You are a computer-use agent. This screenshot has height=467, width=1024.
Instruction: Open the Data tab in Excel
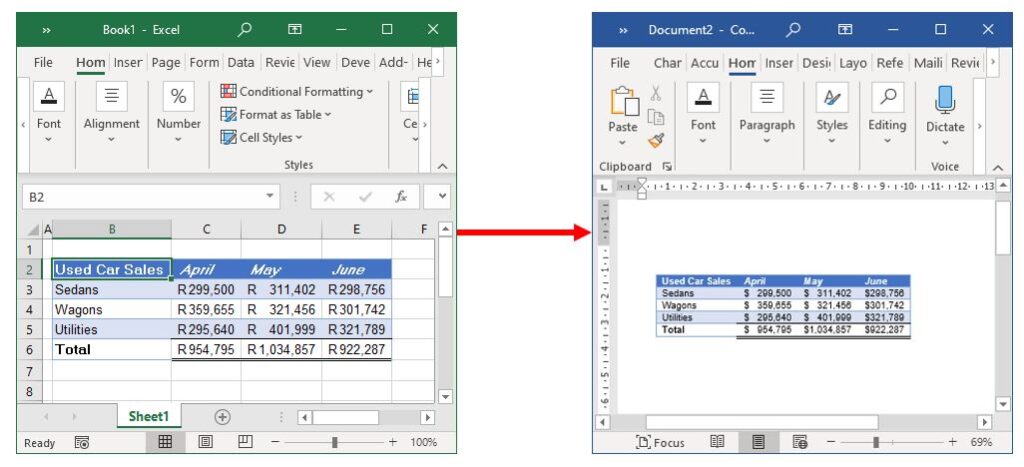click(x=241, y=62)
